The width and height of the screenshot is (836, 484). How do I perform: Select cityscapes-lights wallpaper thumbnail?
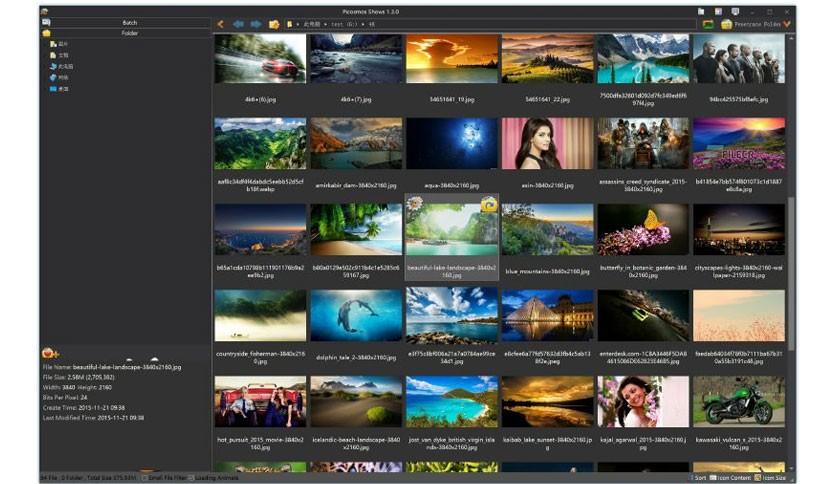739,229
